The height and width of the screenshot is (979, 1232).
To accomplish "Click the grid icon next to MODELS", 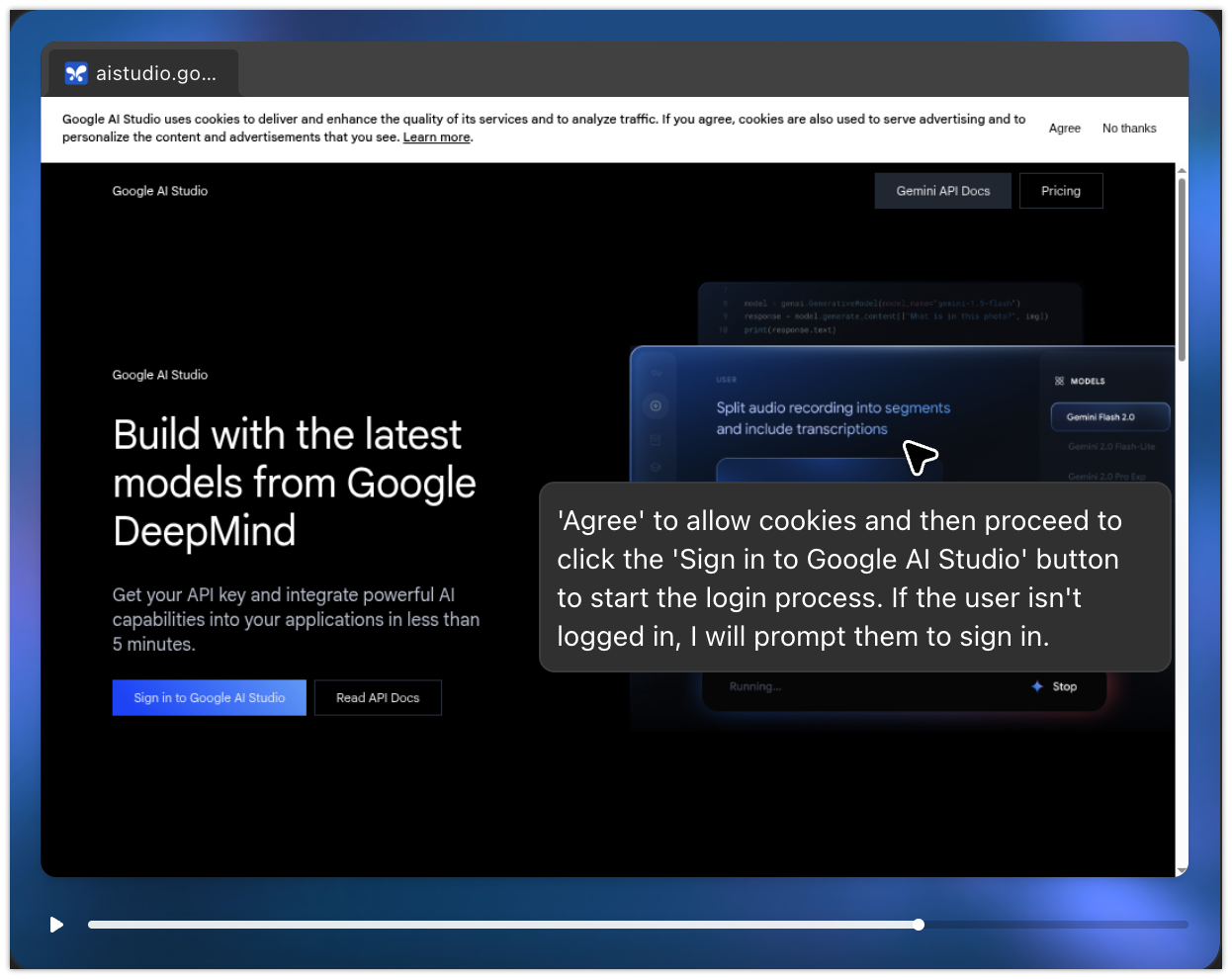I will [1059, 381].
